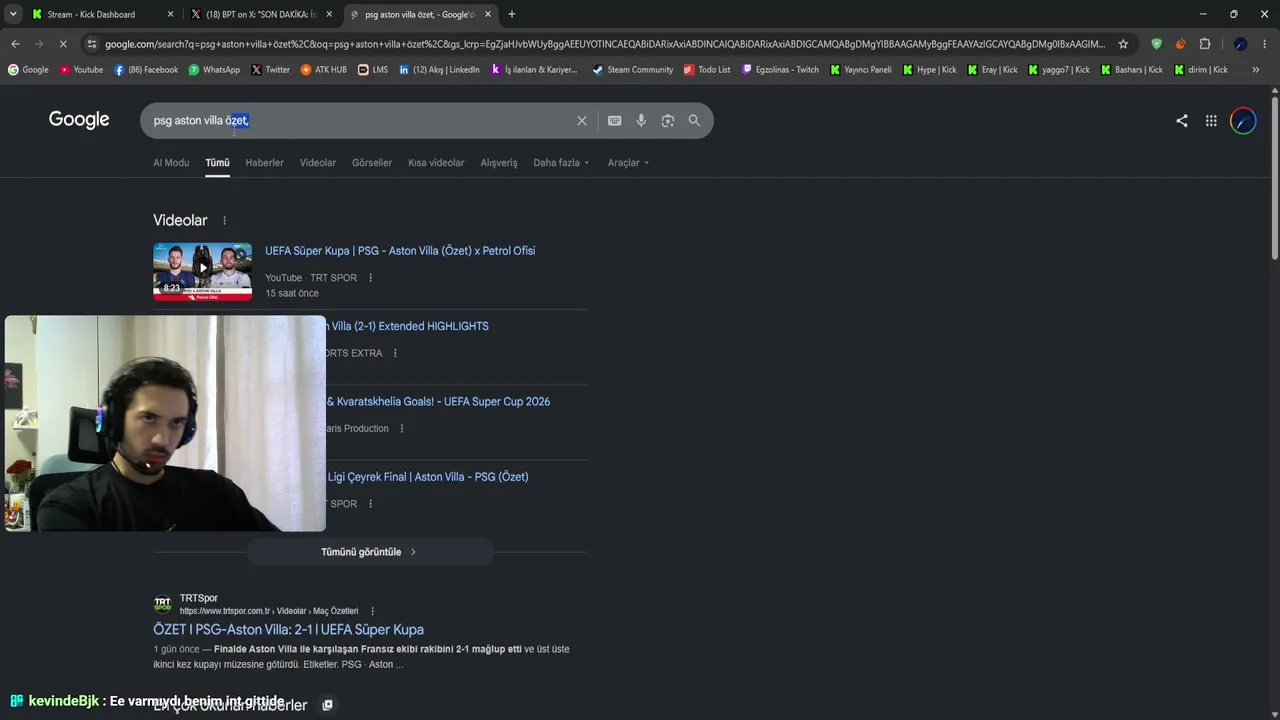
Task: Open the Steam Community bookmark
Action: 632,70
